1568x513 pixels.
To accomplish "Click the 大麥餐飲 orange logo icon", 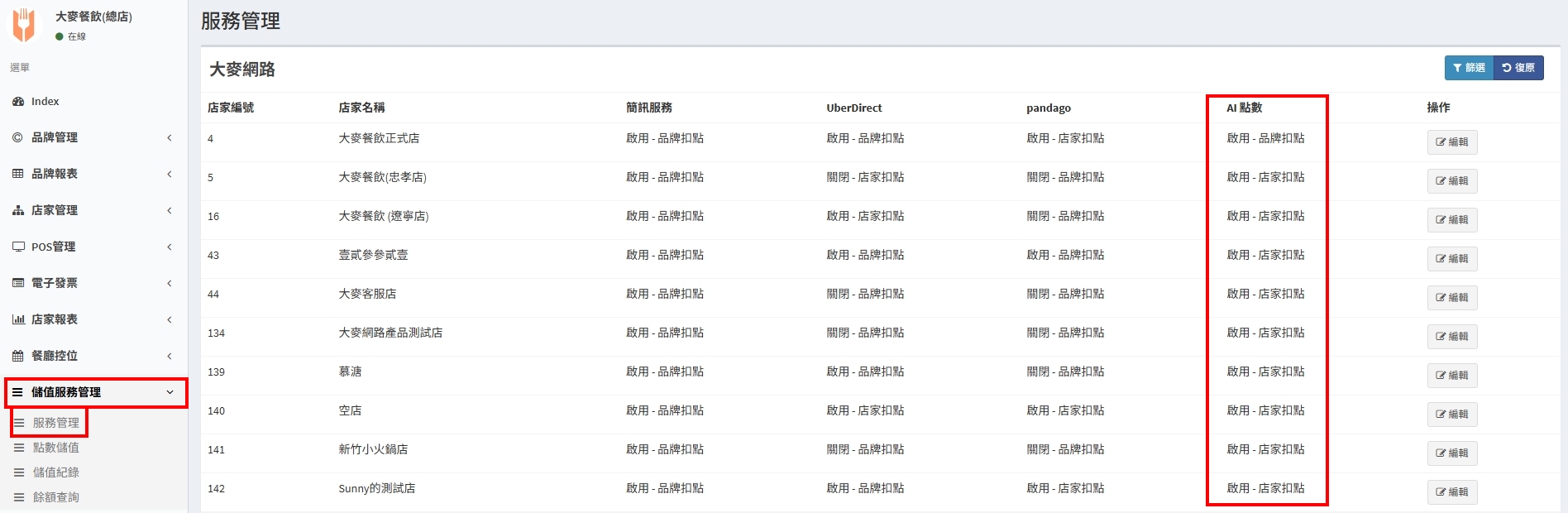I will [x=24, y=25].
